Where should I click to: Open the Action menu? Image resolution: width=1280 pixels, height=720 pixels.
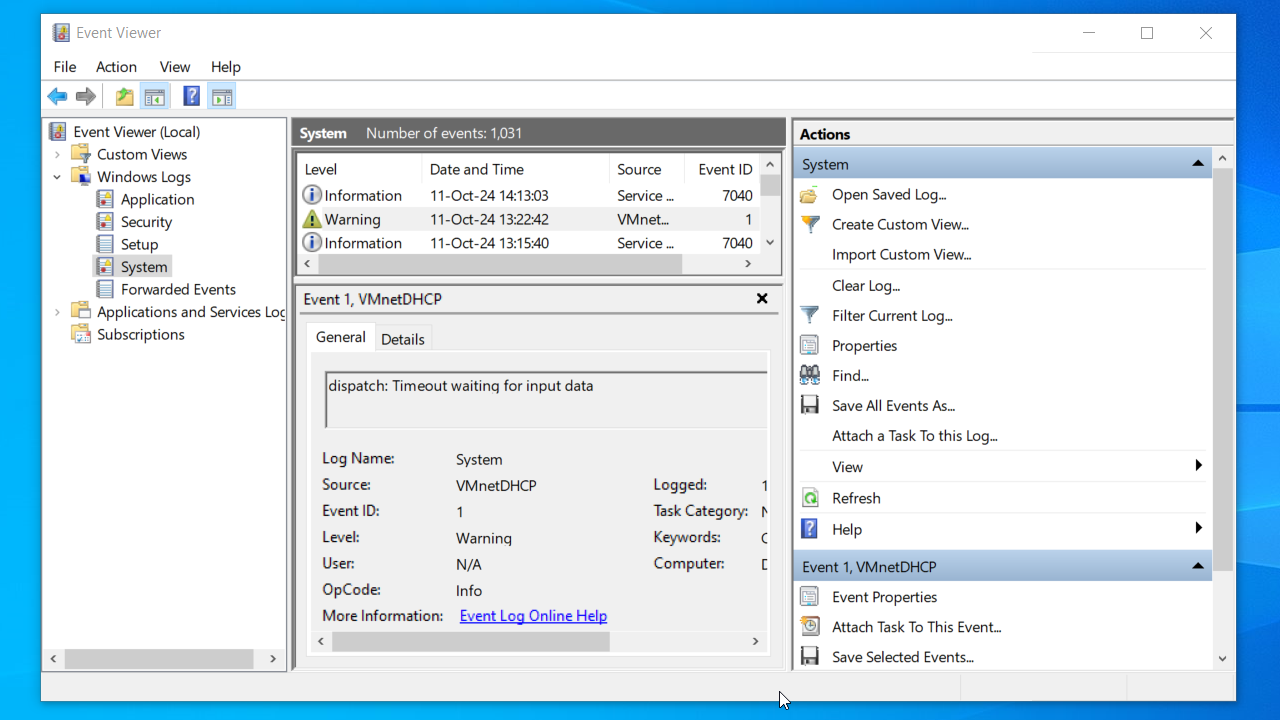tap(116, 67)
